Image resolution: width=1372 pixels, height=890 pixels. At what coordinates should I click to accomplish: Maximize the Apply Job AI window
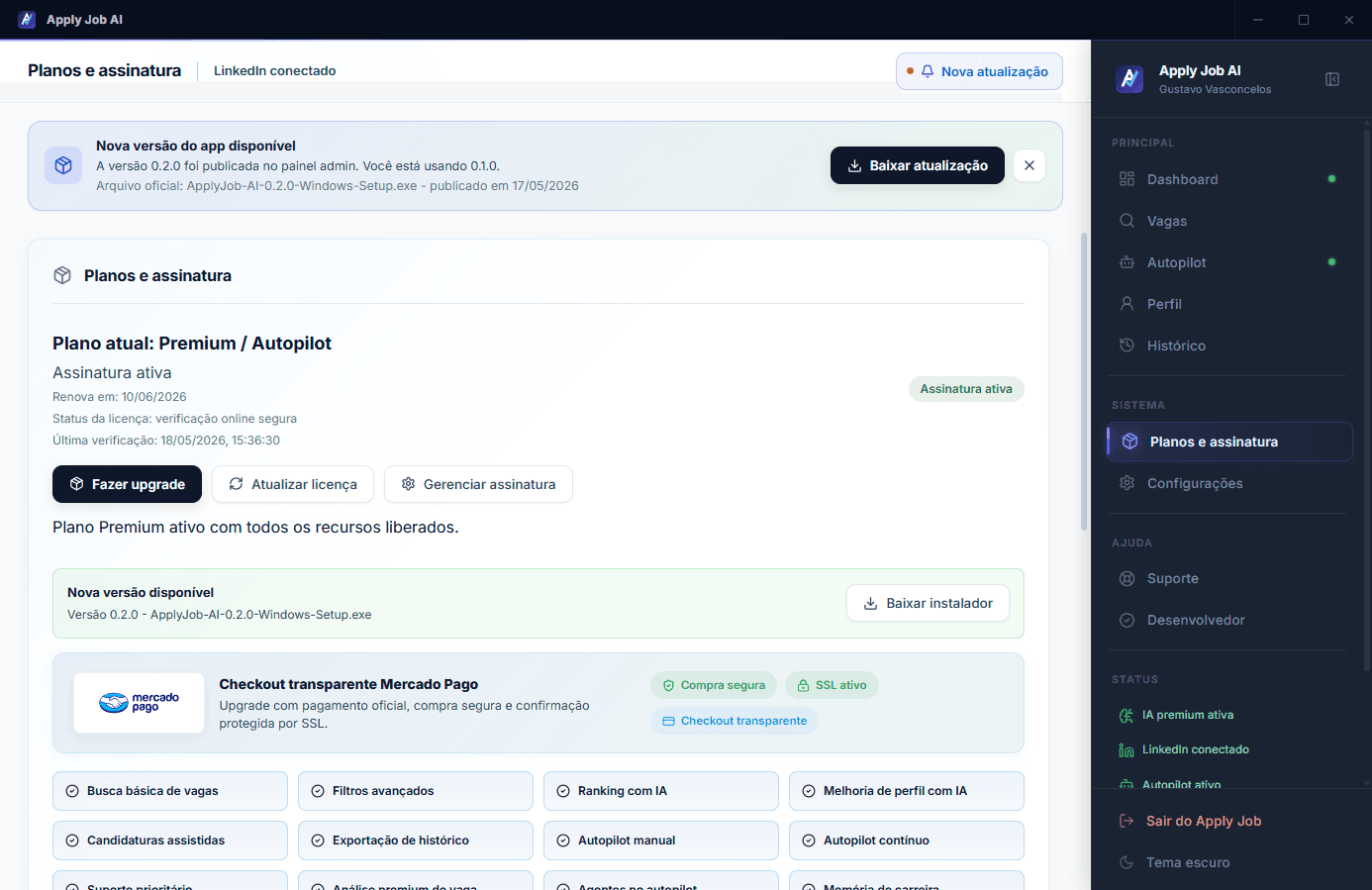[1304, 20]
